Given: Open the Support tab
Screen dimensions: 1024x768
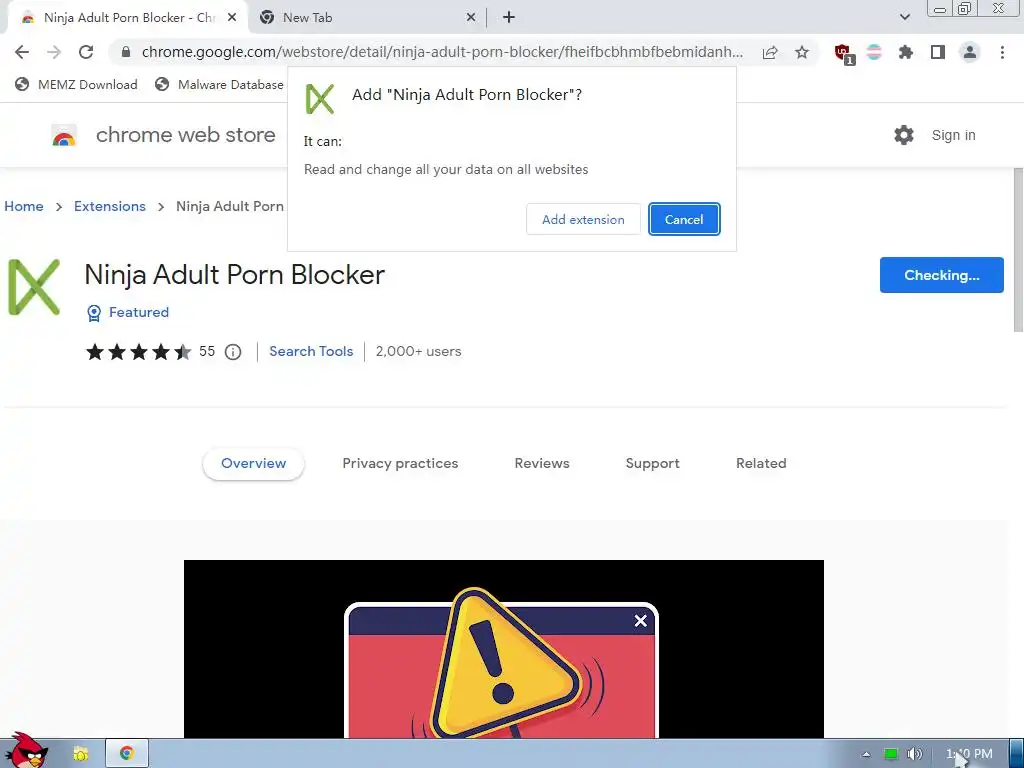Looking at the screenshot, I should pos(652,464).
